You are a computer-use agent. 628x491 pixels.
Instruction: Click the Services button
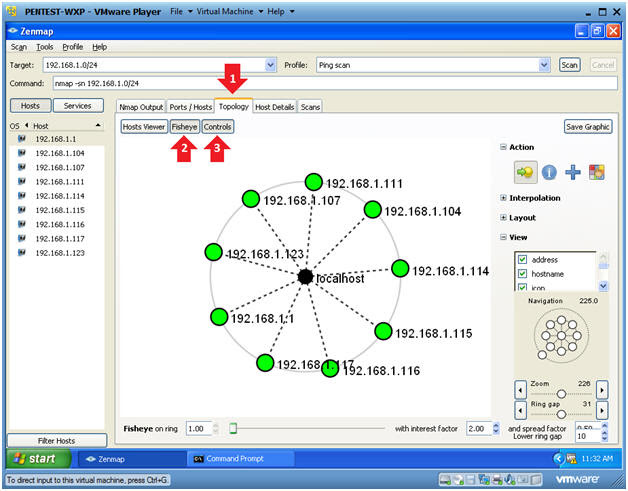click(78, 106)
